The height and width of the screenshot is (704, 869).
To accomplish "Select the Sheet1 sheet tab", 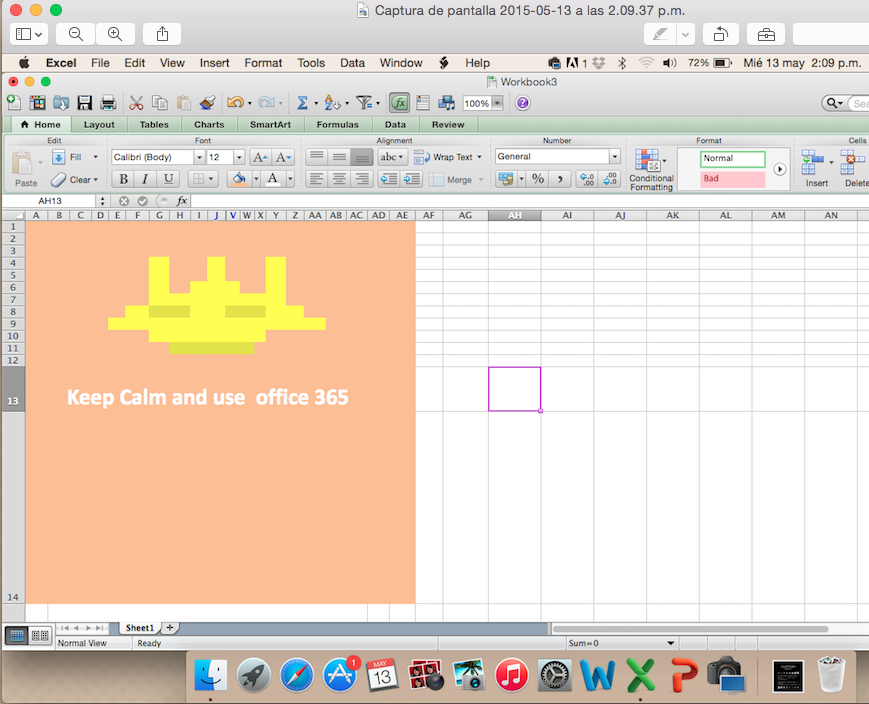I will 140,628.
